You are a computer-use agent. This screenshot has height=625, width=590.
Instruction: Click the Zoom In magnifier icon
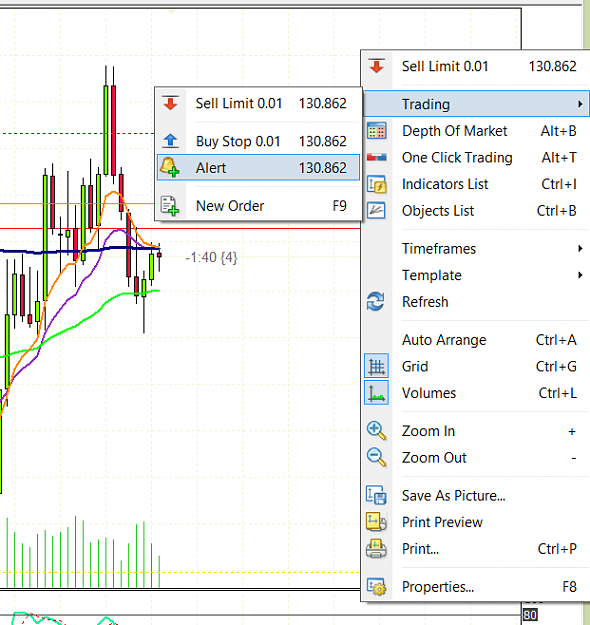[376, 430]
